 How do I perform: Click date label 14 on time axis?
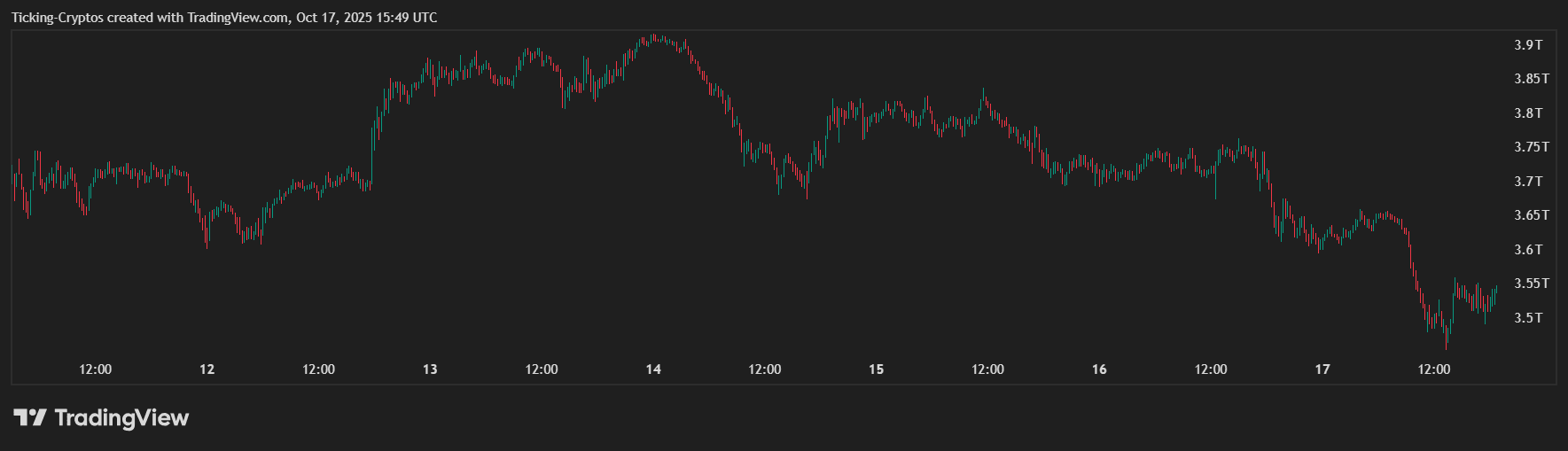[x=653, y=369]
